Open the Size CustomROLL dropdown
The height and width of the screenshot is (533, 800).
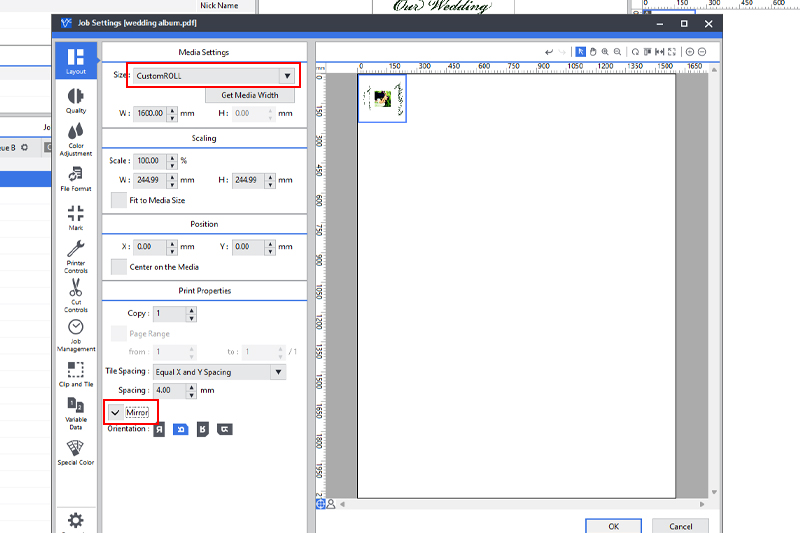point(287,76)
